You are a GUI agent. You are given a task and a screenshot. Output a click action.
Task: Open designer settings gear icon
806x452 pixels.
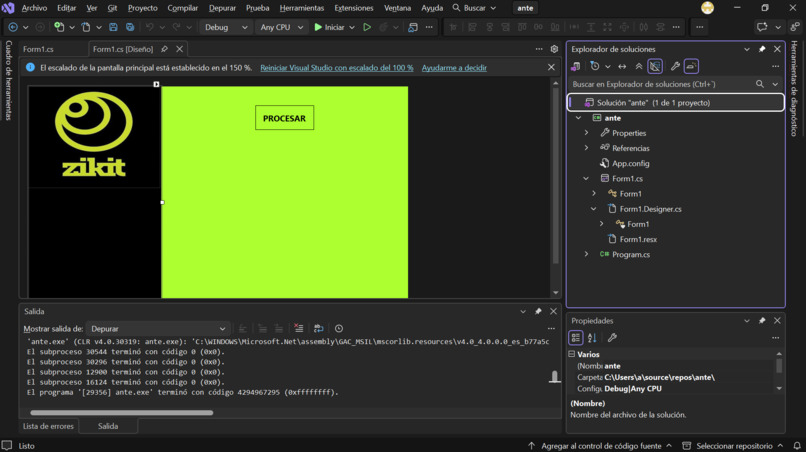pos(554,49)
